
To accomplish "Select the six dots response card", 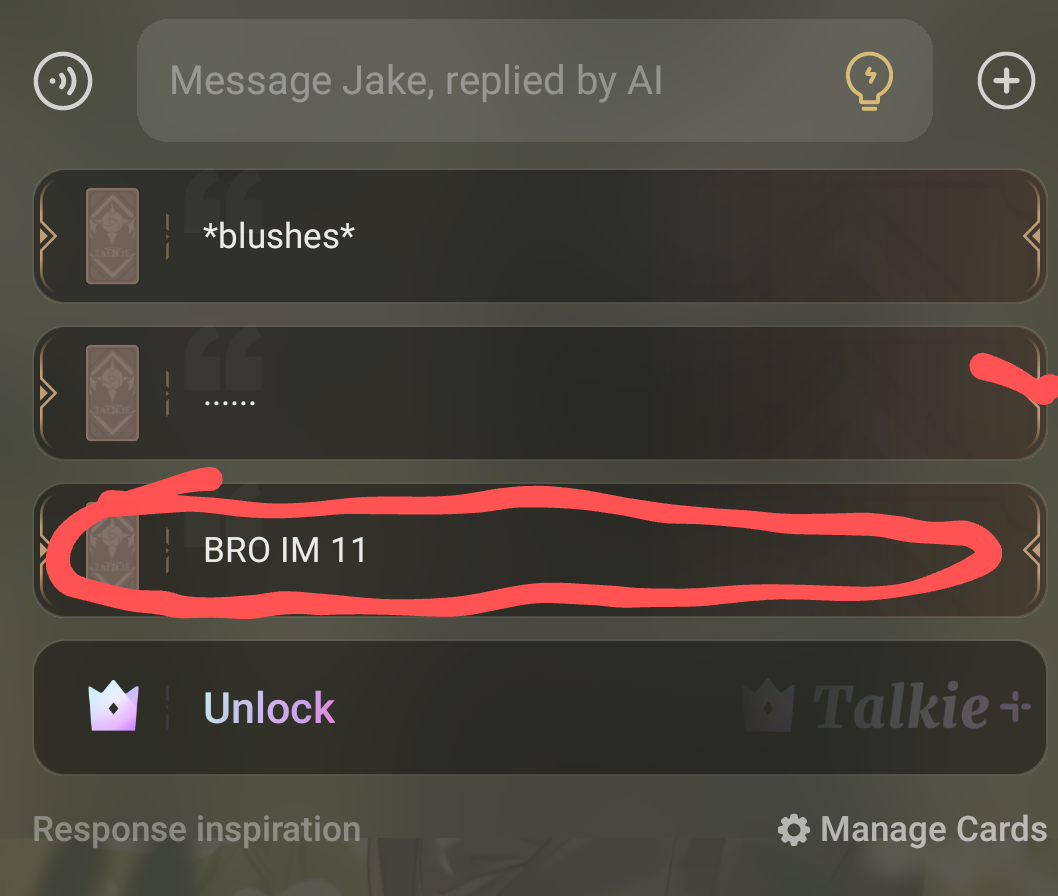I will coord(540,393).
